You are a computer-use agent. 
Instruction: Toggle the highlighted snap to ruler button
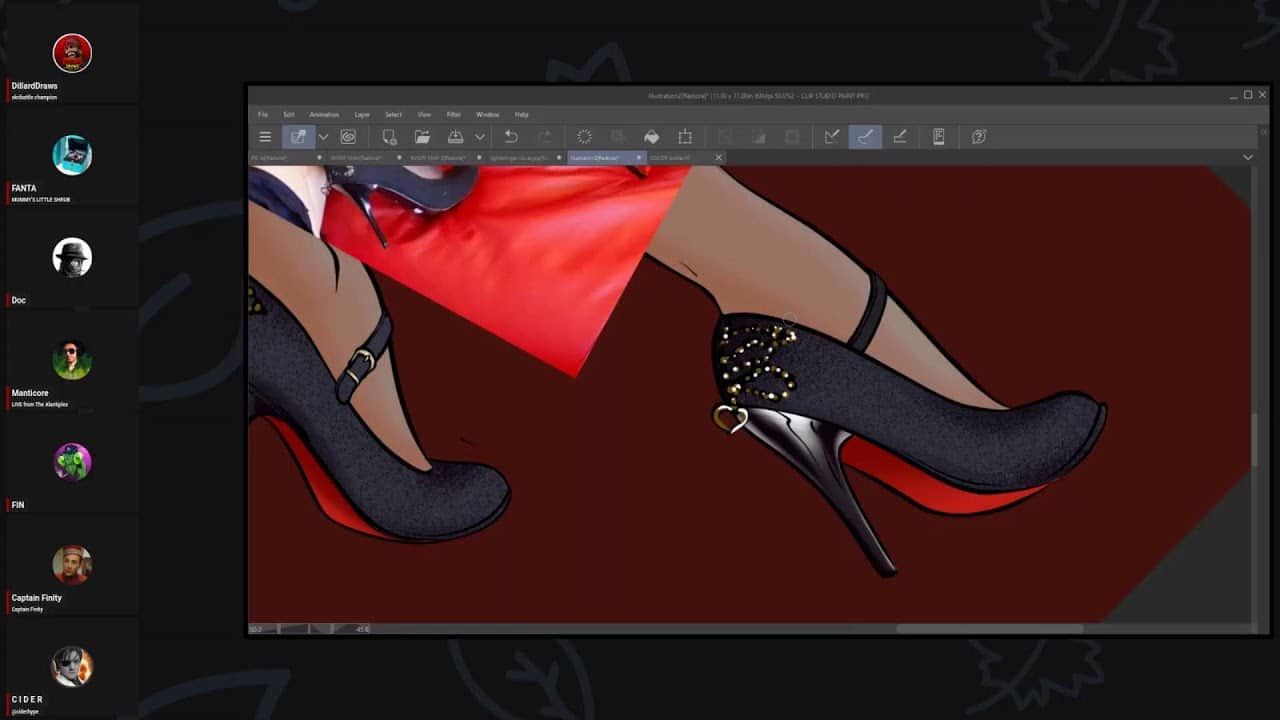point(865,137)
